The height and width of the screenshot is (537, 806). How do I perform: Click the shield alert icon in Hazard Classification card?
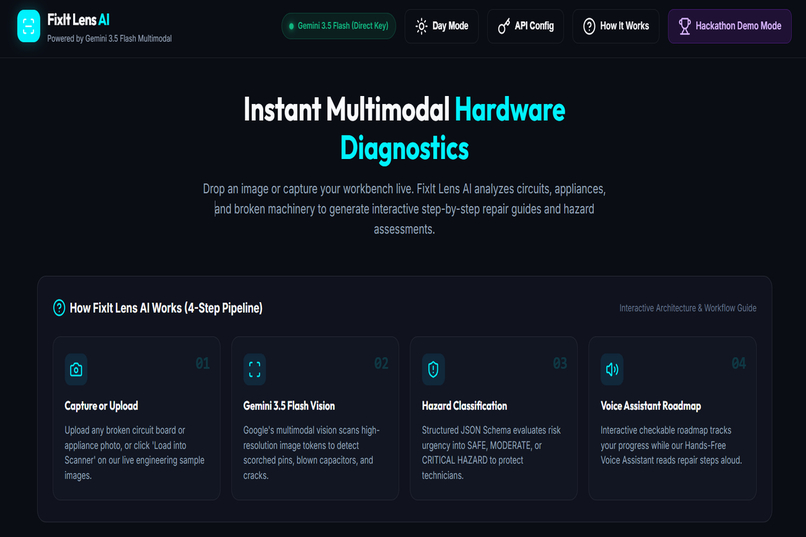tap(433, 369)
